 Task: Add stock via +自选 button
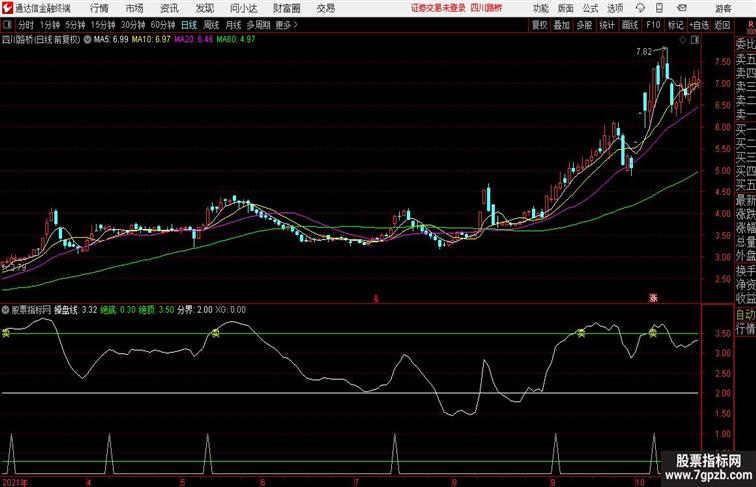[x=699, y=25]
